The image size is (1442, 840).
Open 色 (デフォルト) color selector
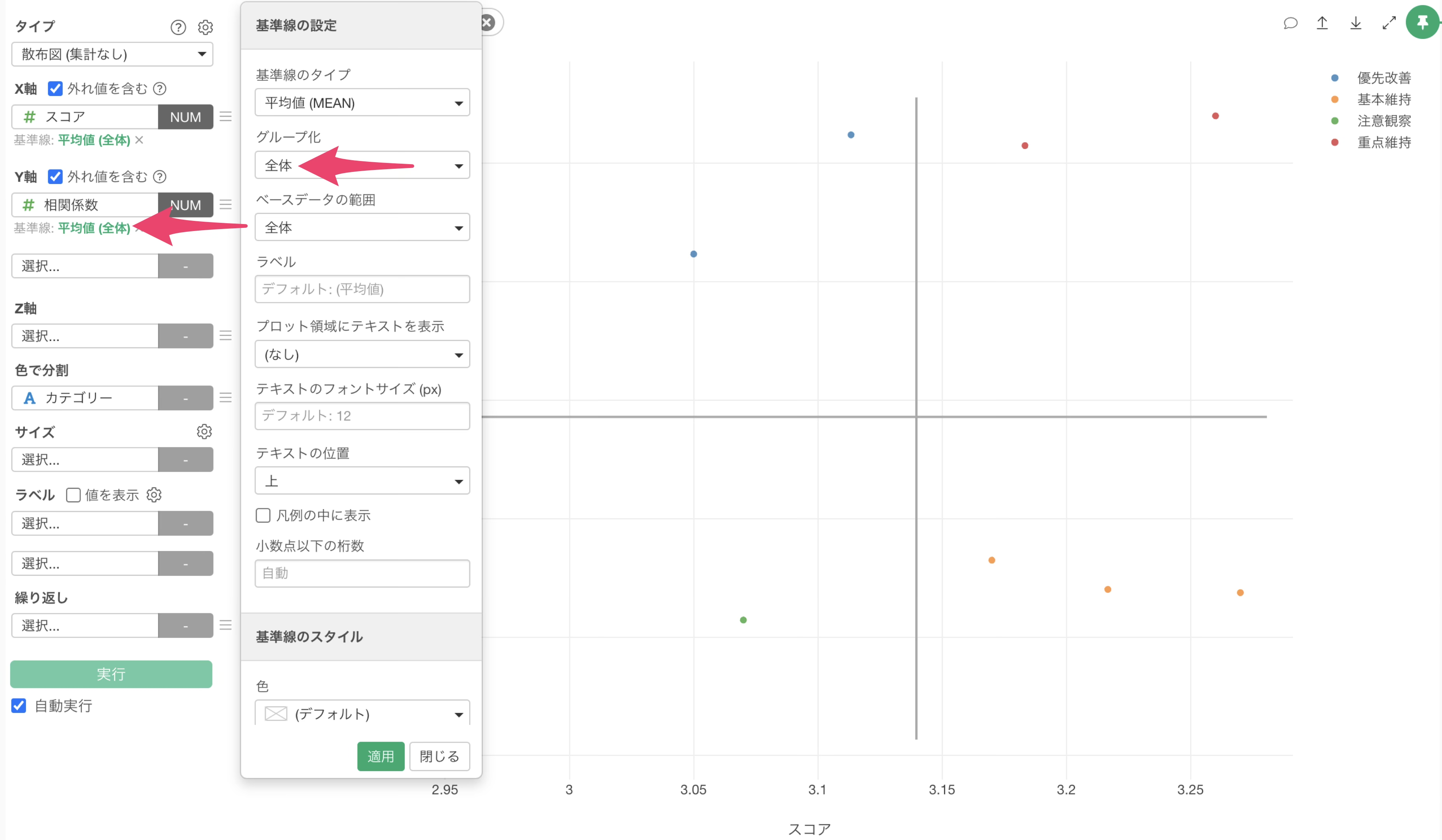click(x=361, y=713)
